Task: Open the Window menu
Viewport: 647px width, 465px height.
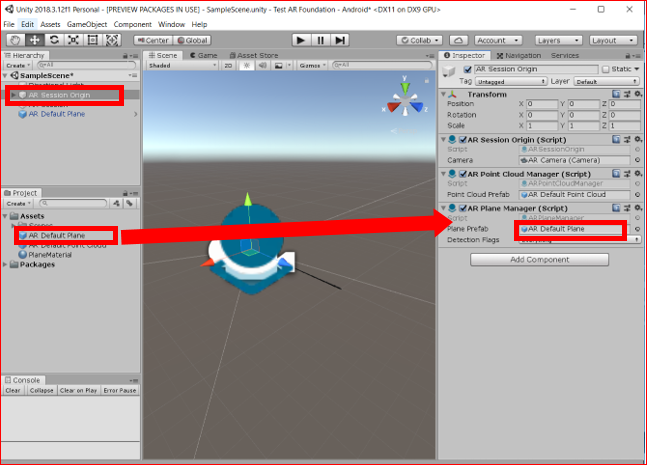Action: click(171, 24)
